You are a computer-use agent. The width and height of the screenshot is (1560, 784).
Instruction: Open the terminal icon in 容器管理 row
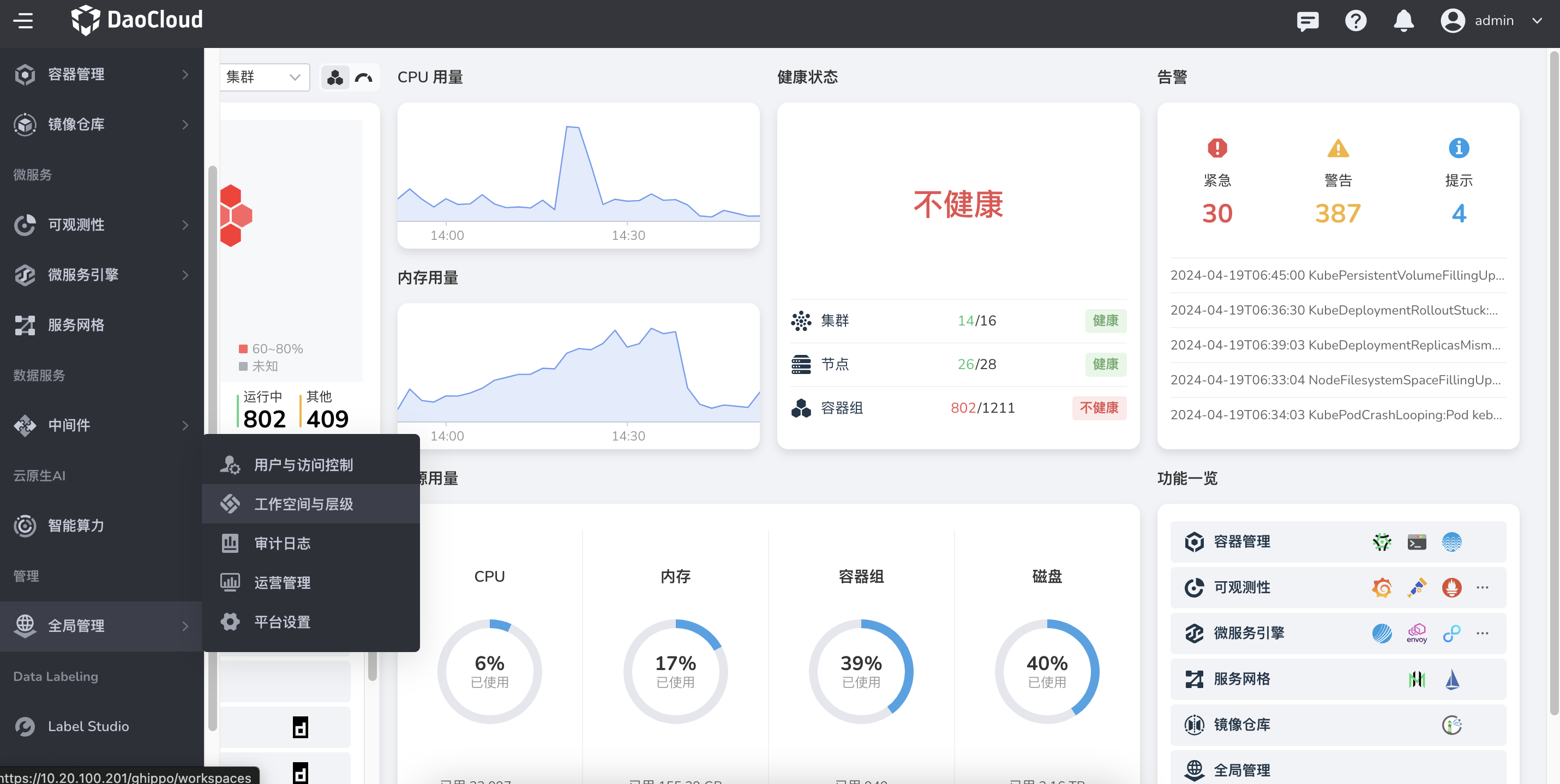point(1417,542)
